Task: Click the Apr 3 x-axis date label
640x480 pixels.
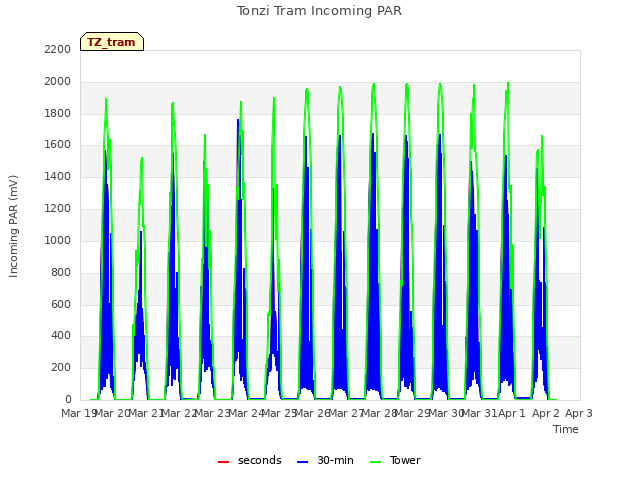Action: 579,413
